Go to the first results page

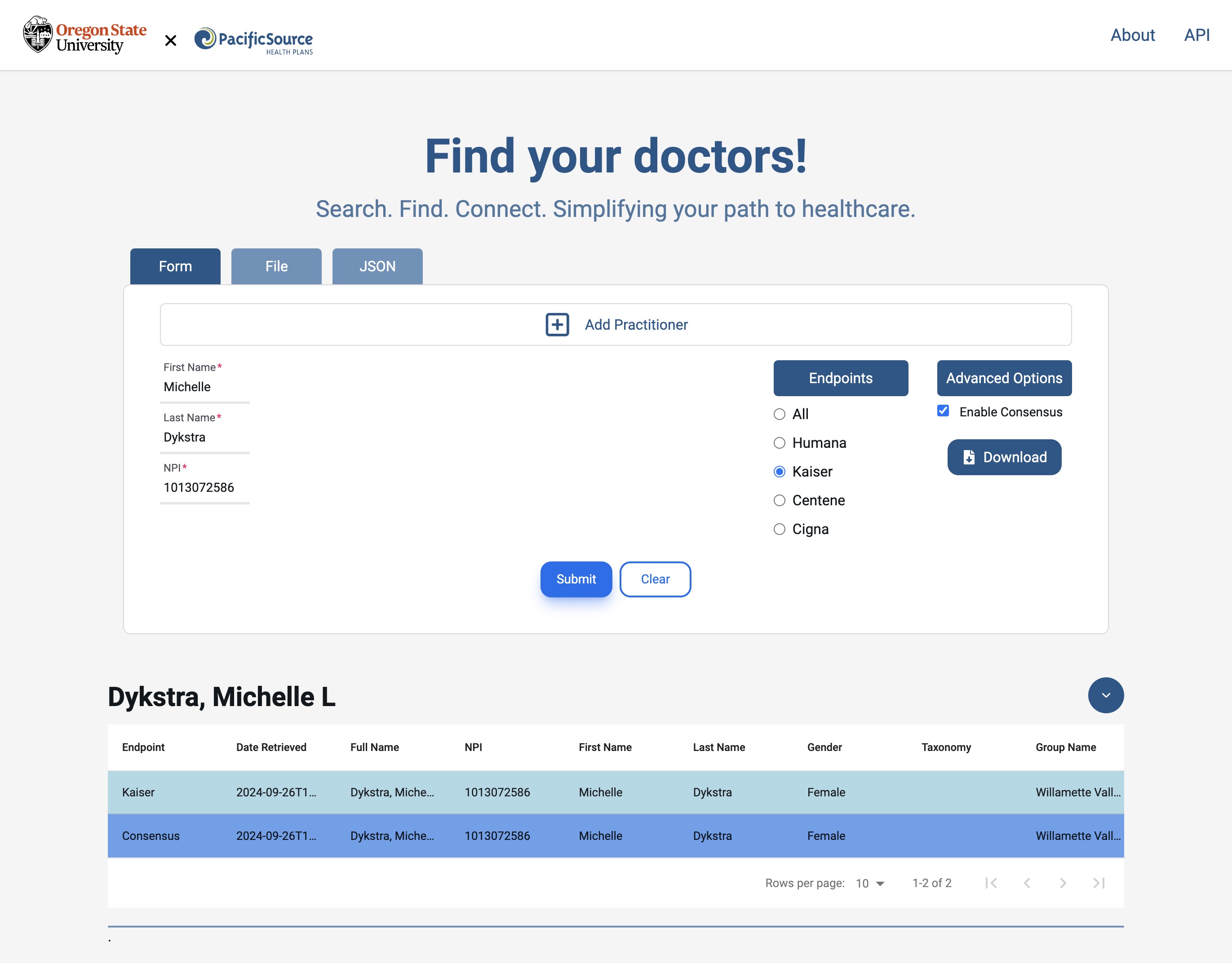[x=991, y=883]
